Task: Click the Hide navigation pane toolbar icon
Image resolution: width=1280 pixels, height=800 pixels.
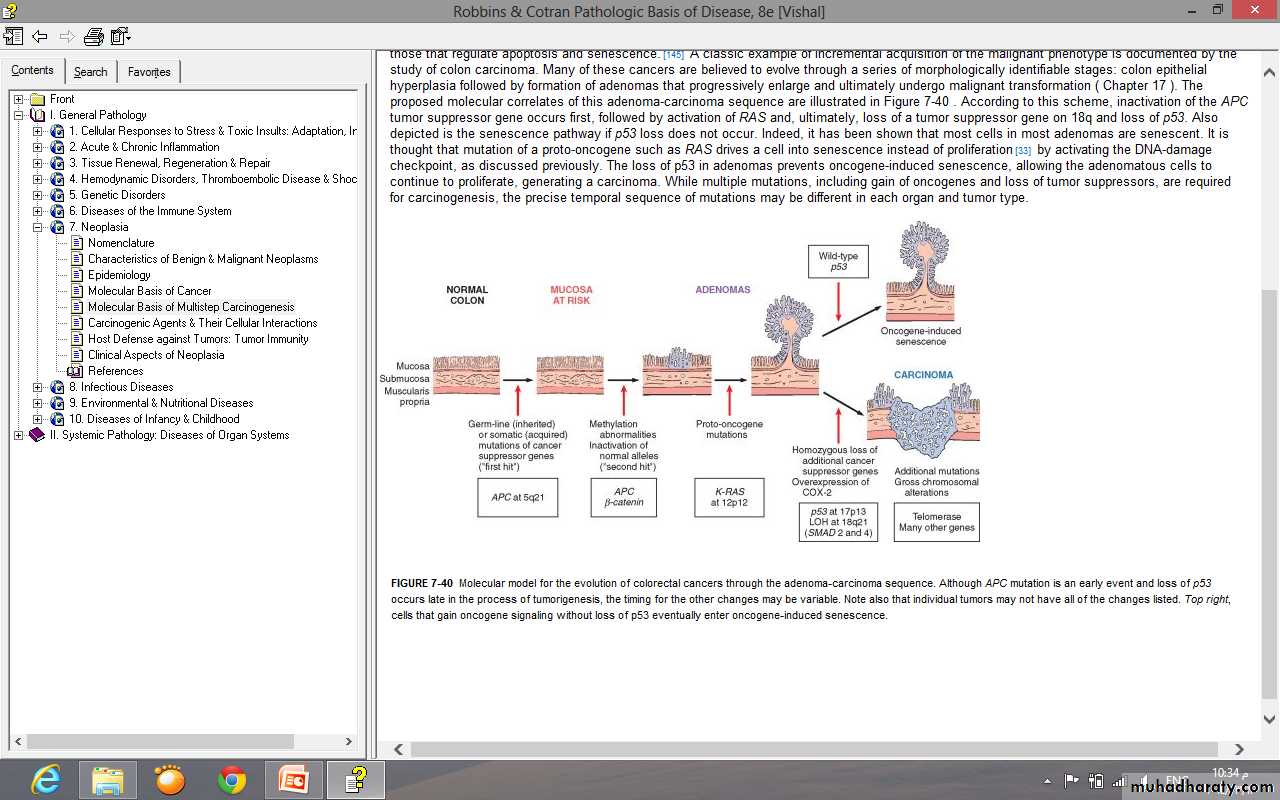Action: tap(13, 37)
